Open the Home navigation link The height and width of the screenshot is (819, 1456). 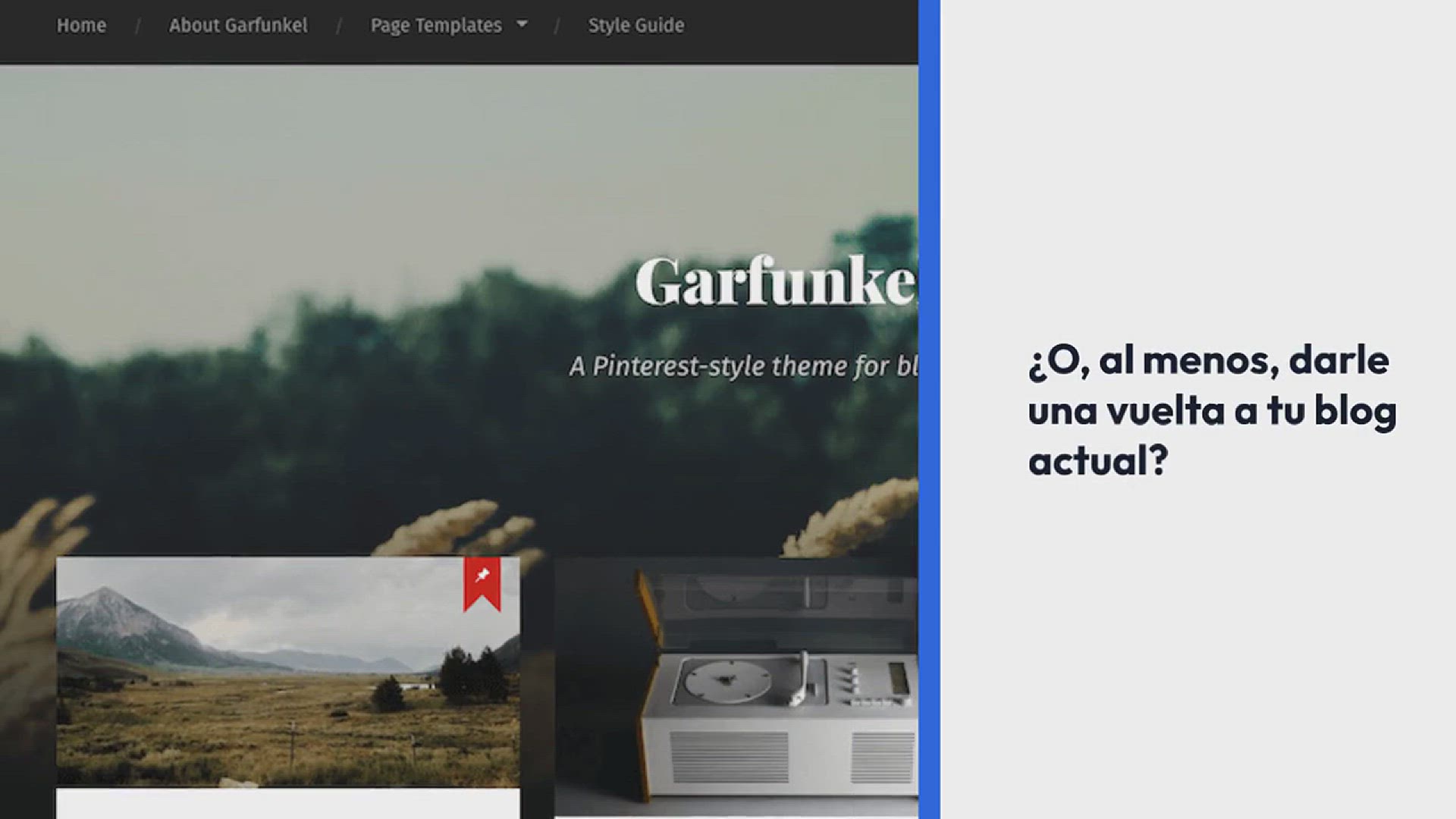tap(81, 26)
